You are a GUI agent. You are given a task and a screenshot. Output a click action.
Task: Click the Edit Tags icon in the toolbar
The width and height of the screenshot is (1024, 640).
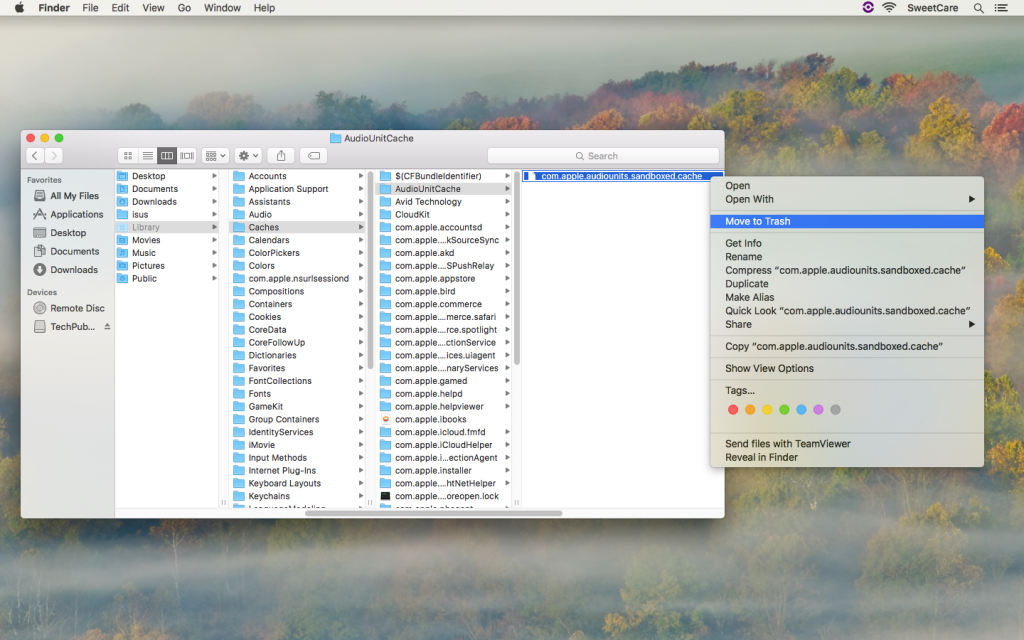[x=311, y=155]
